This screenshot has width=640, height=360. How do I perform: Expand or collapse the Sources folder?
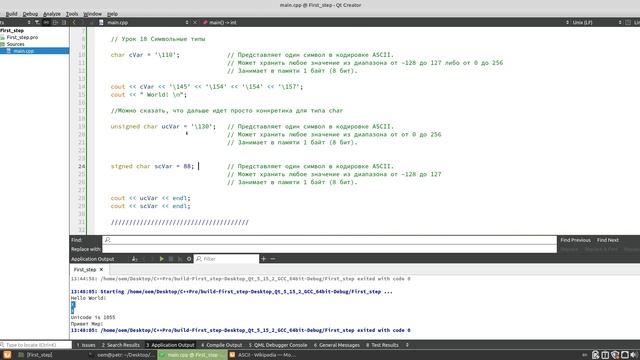pyautogui.click(x=15, y=44)
